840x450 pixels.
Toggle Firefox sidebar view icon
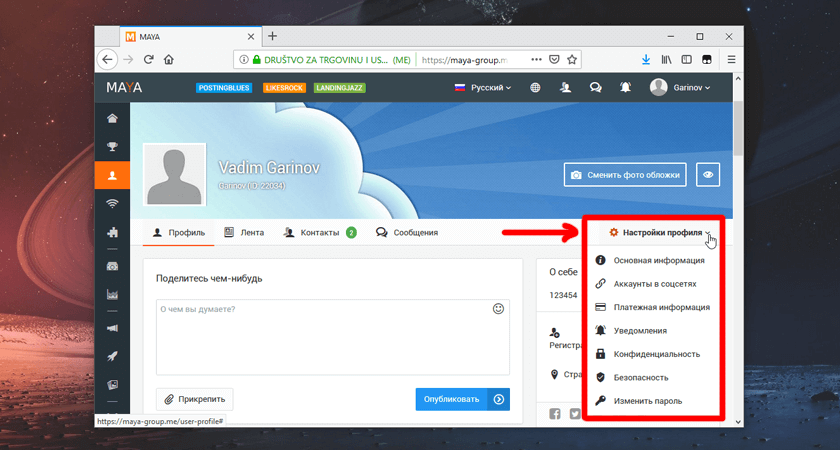pos(686,59)
